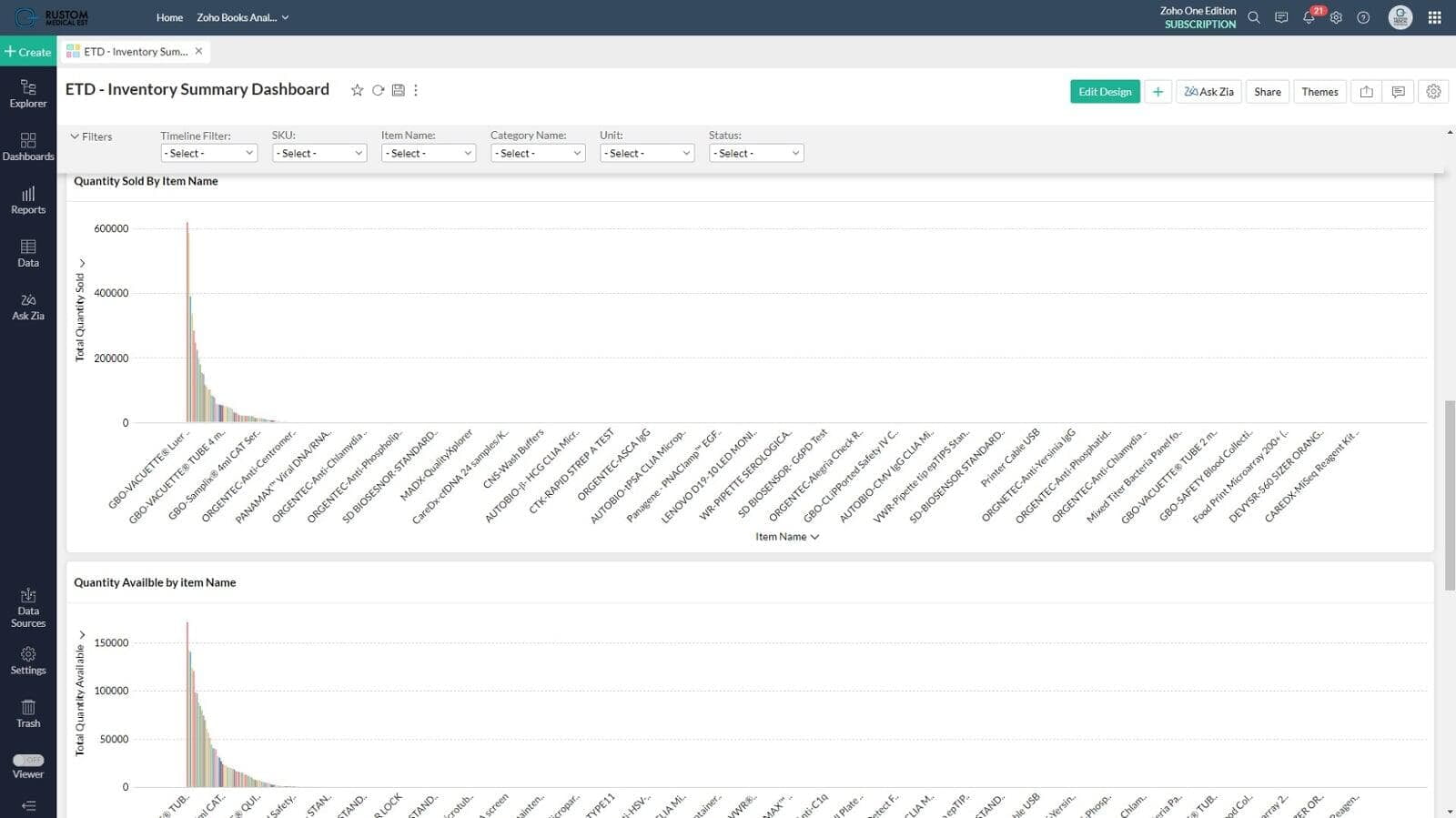Open the Data section in sidebar

(28, 254)
